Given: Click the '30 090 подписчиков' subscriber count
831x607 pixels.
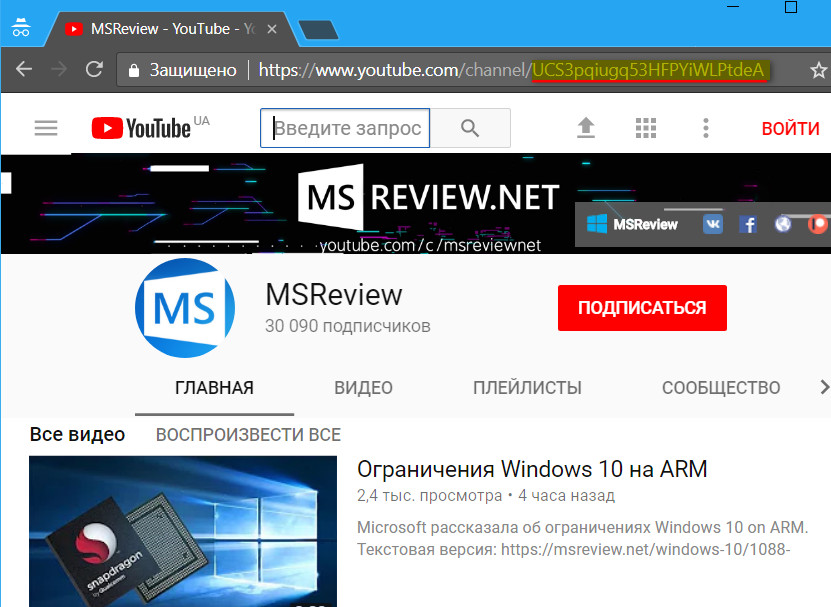Looking at the screenshot, I should (348, 326).
